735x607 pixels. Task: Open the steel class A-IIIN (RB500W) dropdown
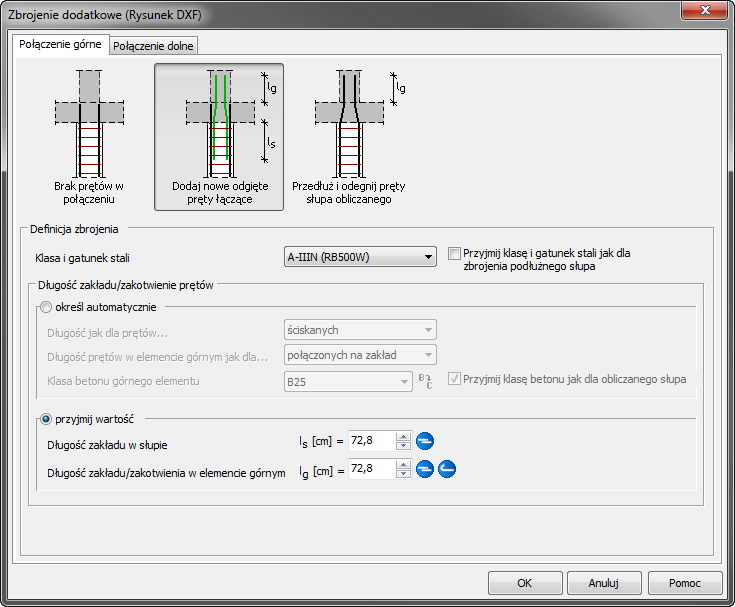pos(360,257)
